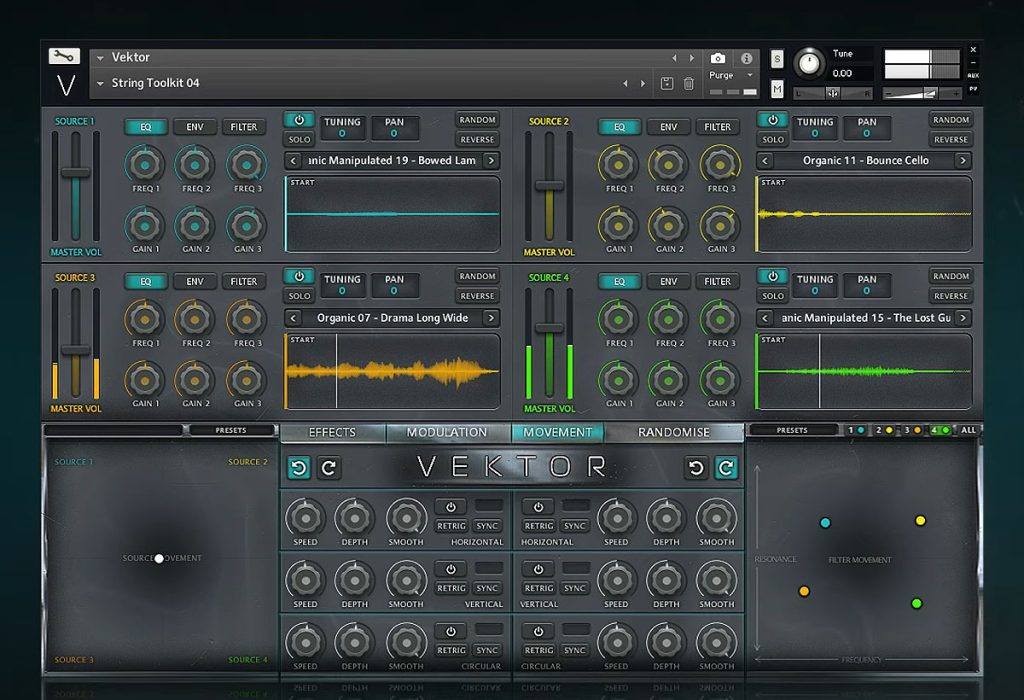Screen dimensions: 1024x700
Task: Toggle Source 1 power button
Action: [299, 119]
